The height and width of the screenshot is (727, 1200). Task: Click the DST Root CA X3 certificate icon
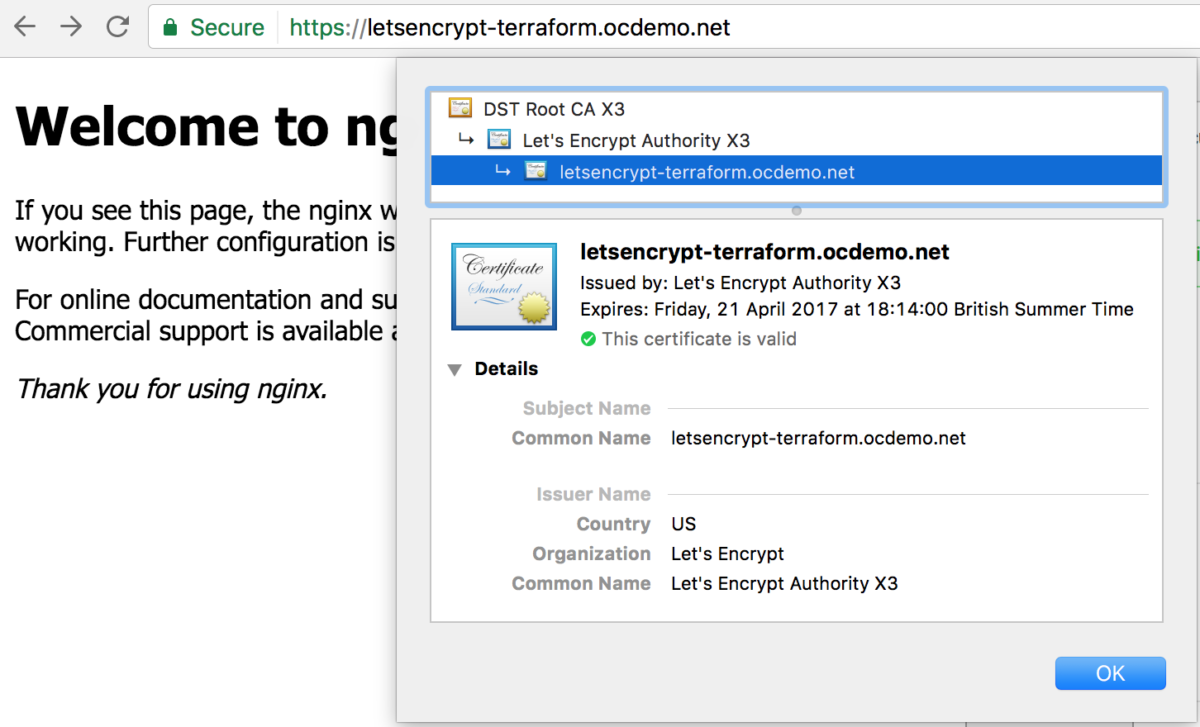coord(460,109)
